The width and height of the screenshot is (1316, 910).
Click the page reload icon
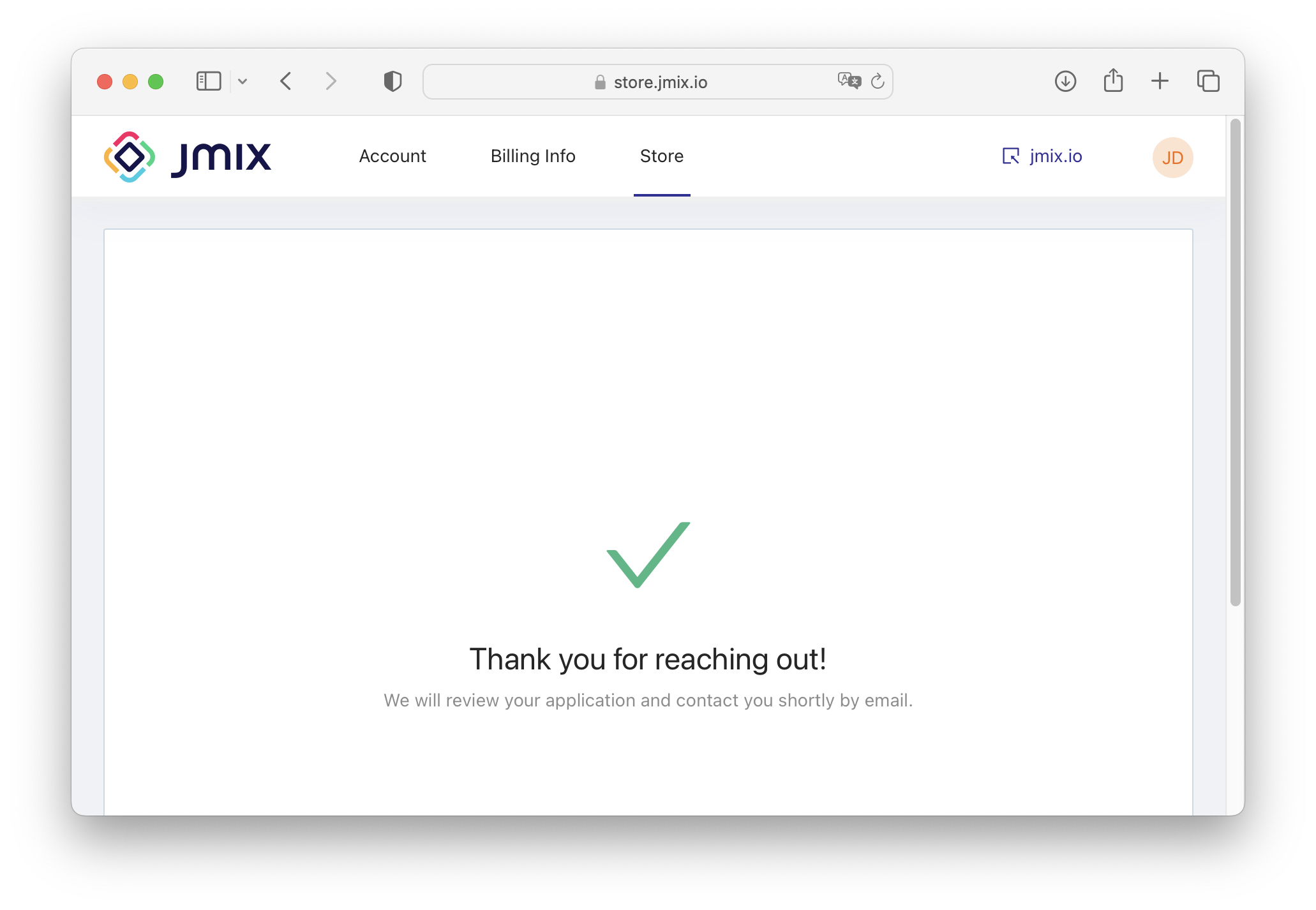pyautogui.click(x=878, y=83)
